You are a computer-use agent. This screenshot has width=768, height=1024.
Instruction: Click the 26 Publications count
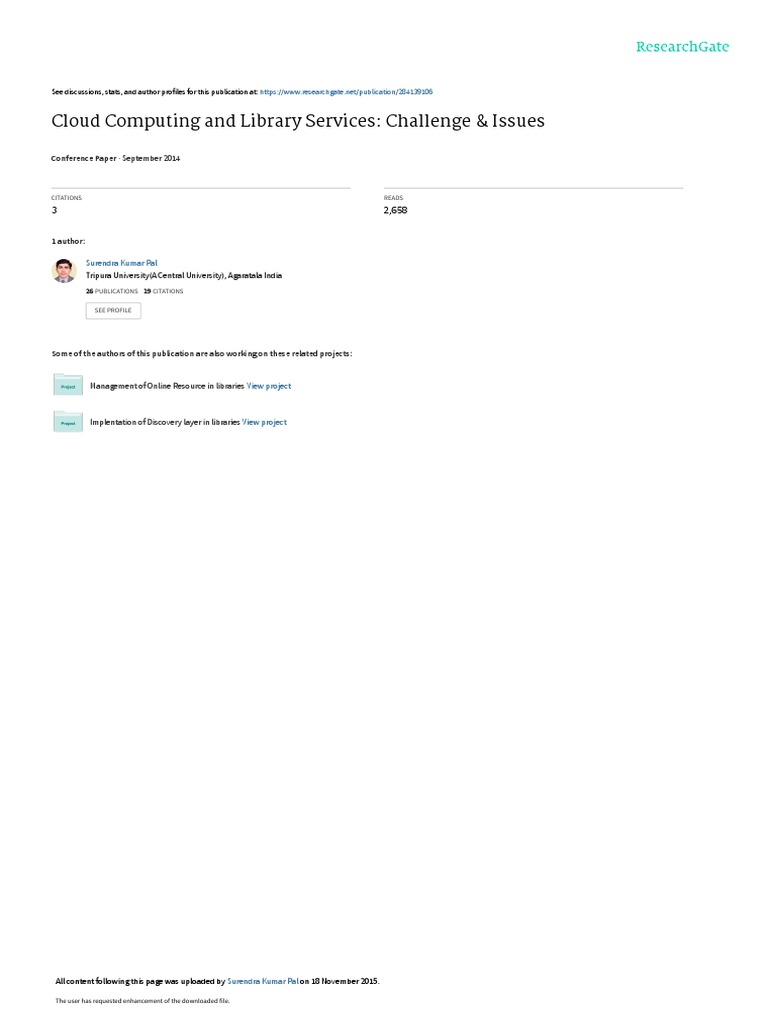(112, 291)
